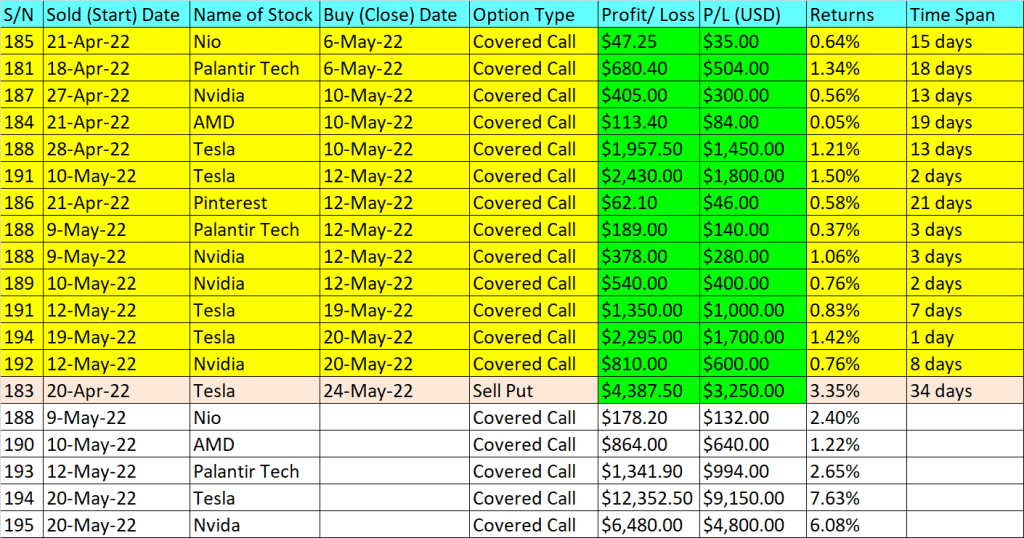
Task: Click the "Sold (Start) Date" column header
Action: click(116, 15)
